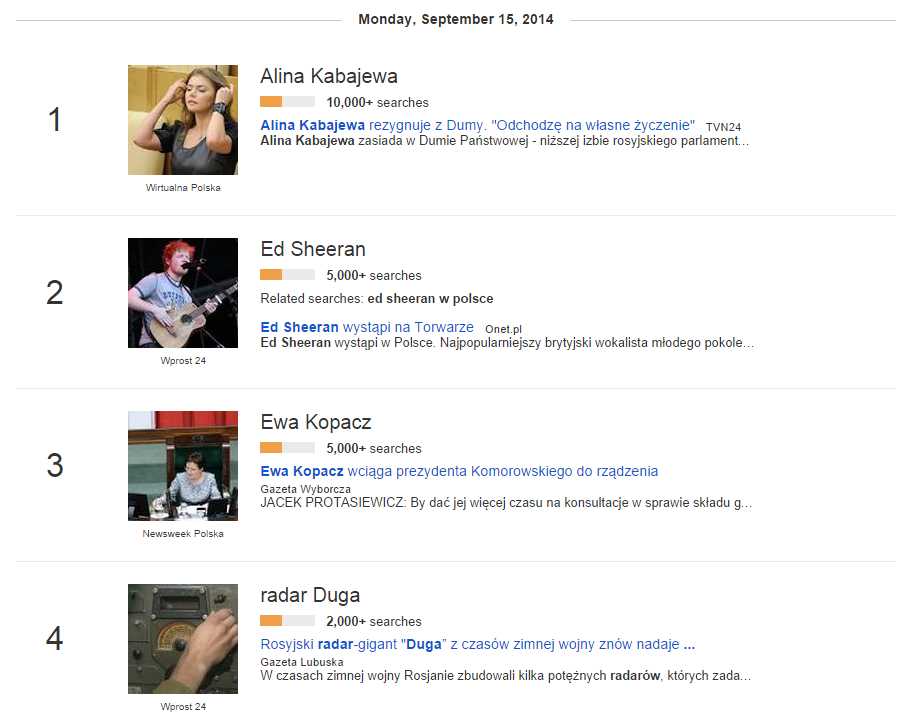Click the TVN24 source label
Viewport: 903px width, 720px height.
tap(723, 127)
